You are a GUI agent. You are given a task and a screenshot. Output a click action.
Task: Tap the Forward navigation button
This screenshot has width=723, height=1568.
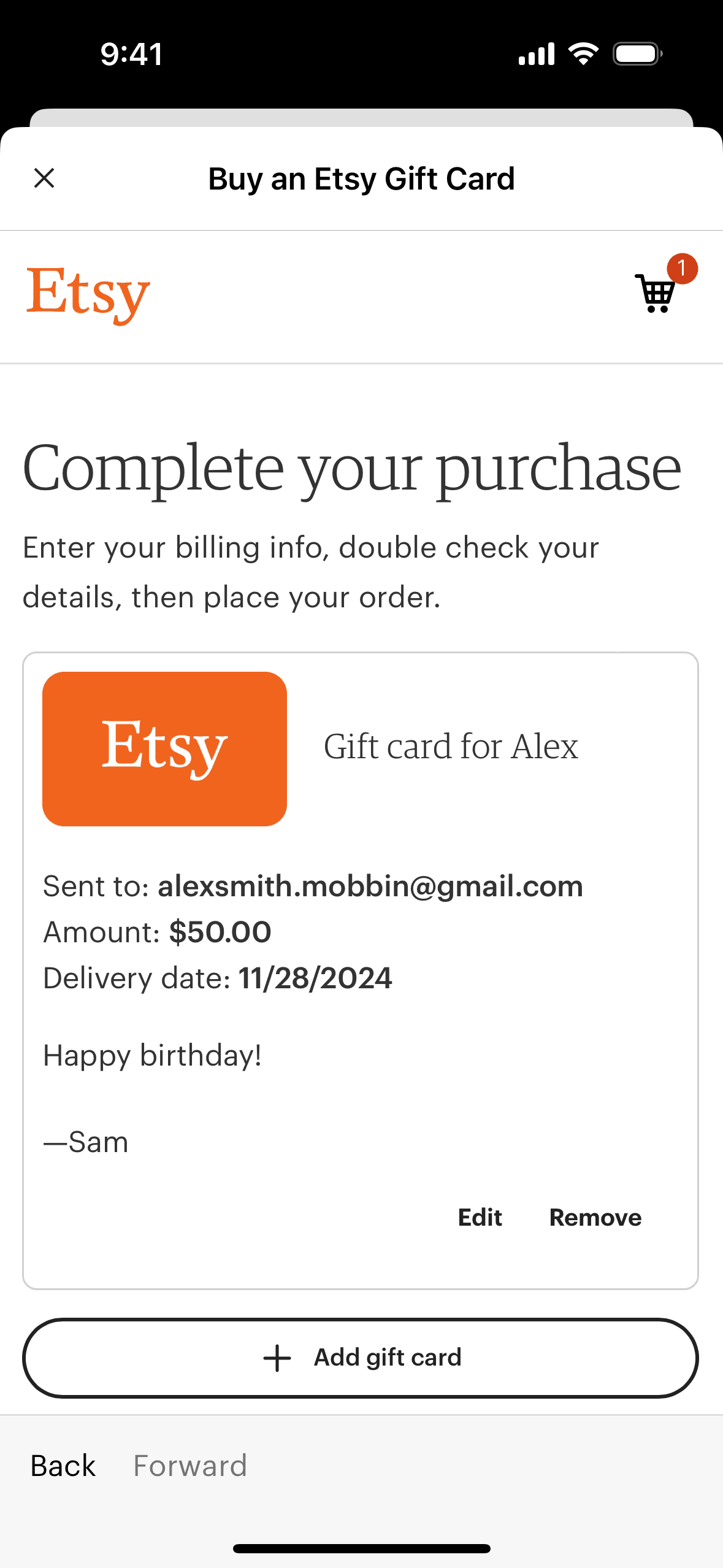[190, 1466]
